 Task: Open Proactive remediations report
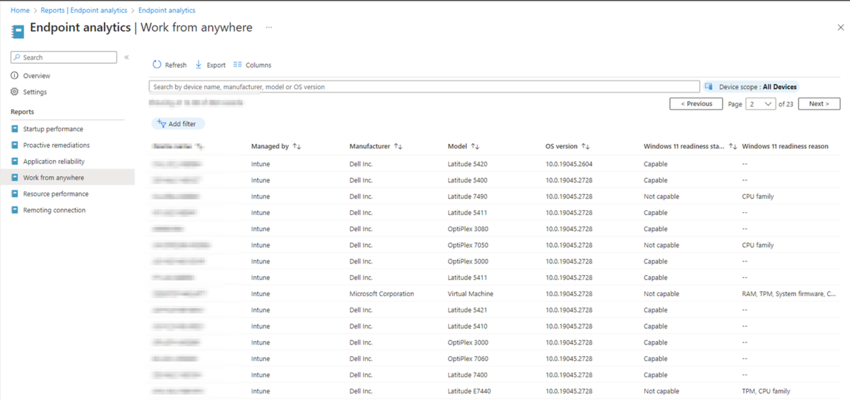click(x=56, y=145)
